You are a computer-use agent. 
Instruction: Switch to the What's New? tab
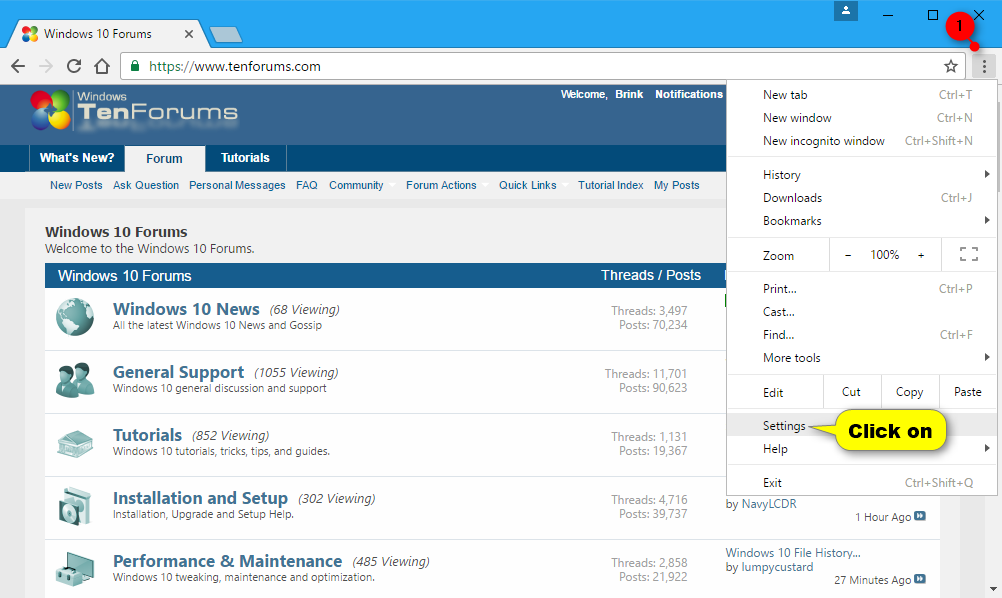click(x=77, y=158)
